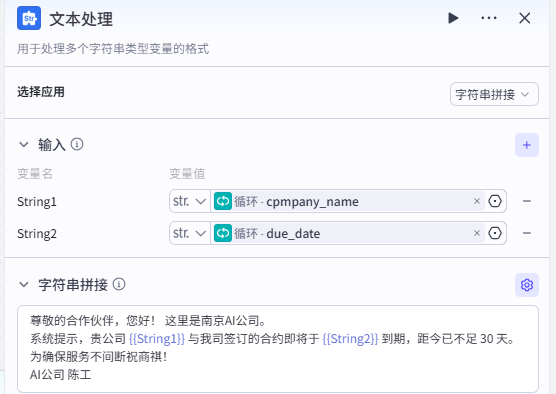The height and width of the screenshot is (394, 556).
Task: Open the 字符串拼接 application dropdown
Action: 494,94
